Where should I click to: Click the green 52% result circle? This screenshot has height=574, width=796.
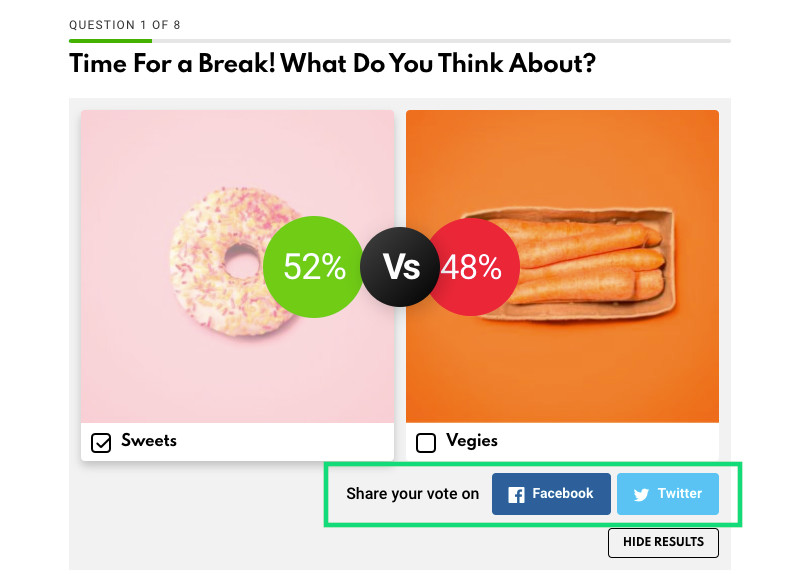314,267
